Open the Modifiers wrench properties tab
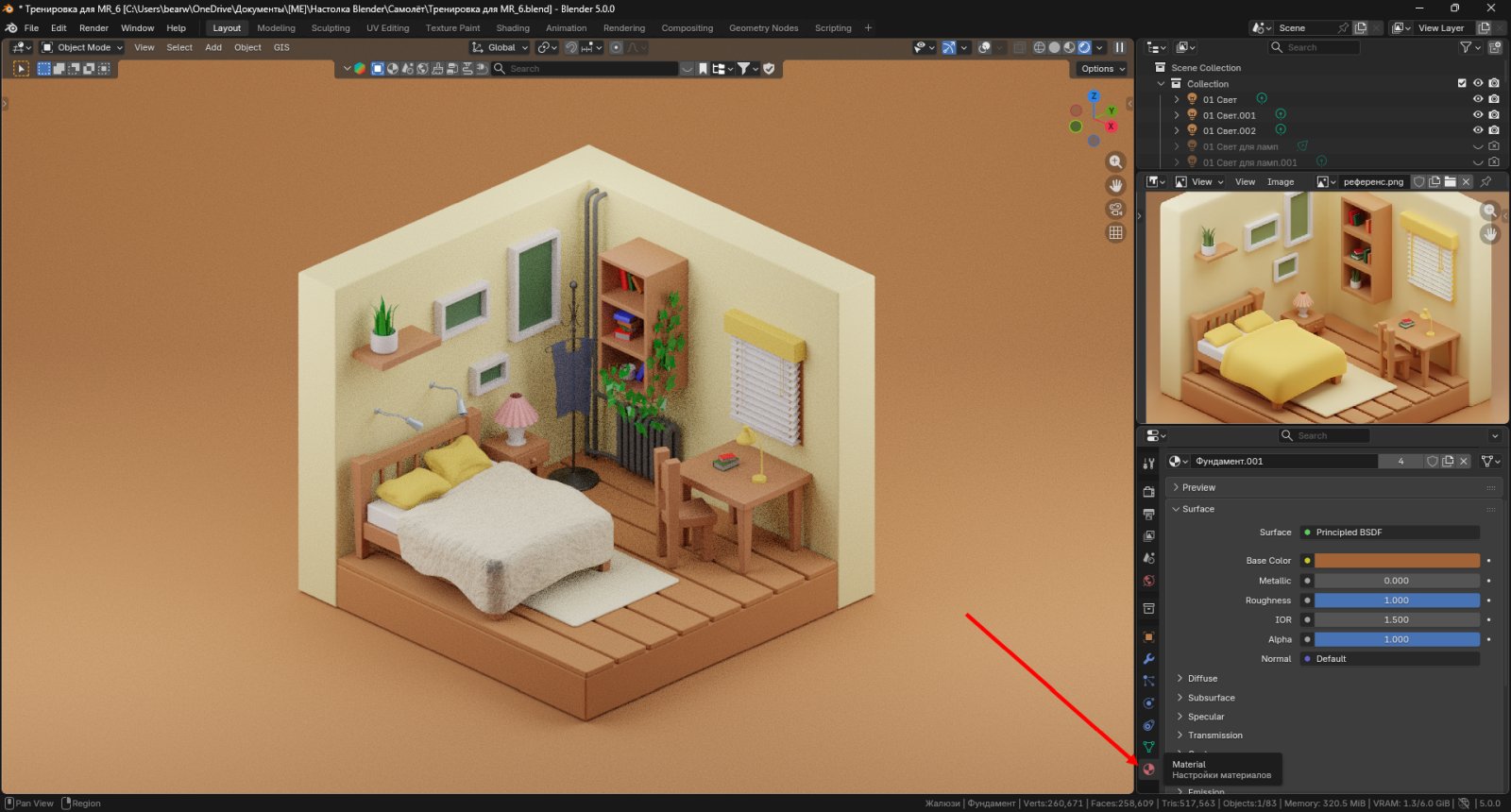The image size is (1511, 812). pyautogui.click(x=1148, y=659)
